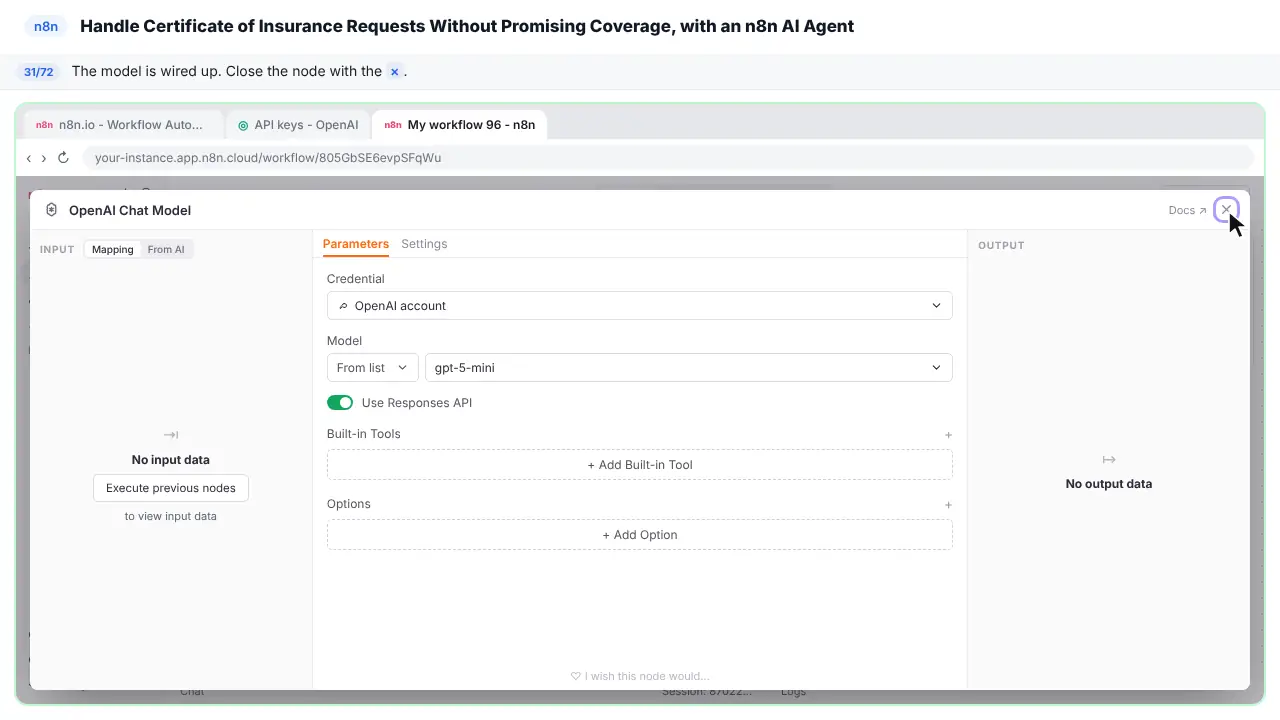Click the browser address bar URL

click(x=268, y=158)
